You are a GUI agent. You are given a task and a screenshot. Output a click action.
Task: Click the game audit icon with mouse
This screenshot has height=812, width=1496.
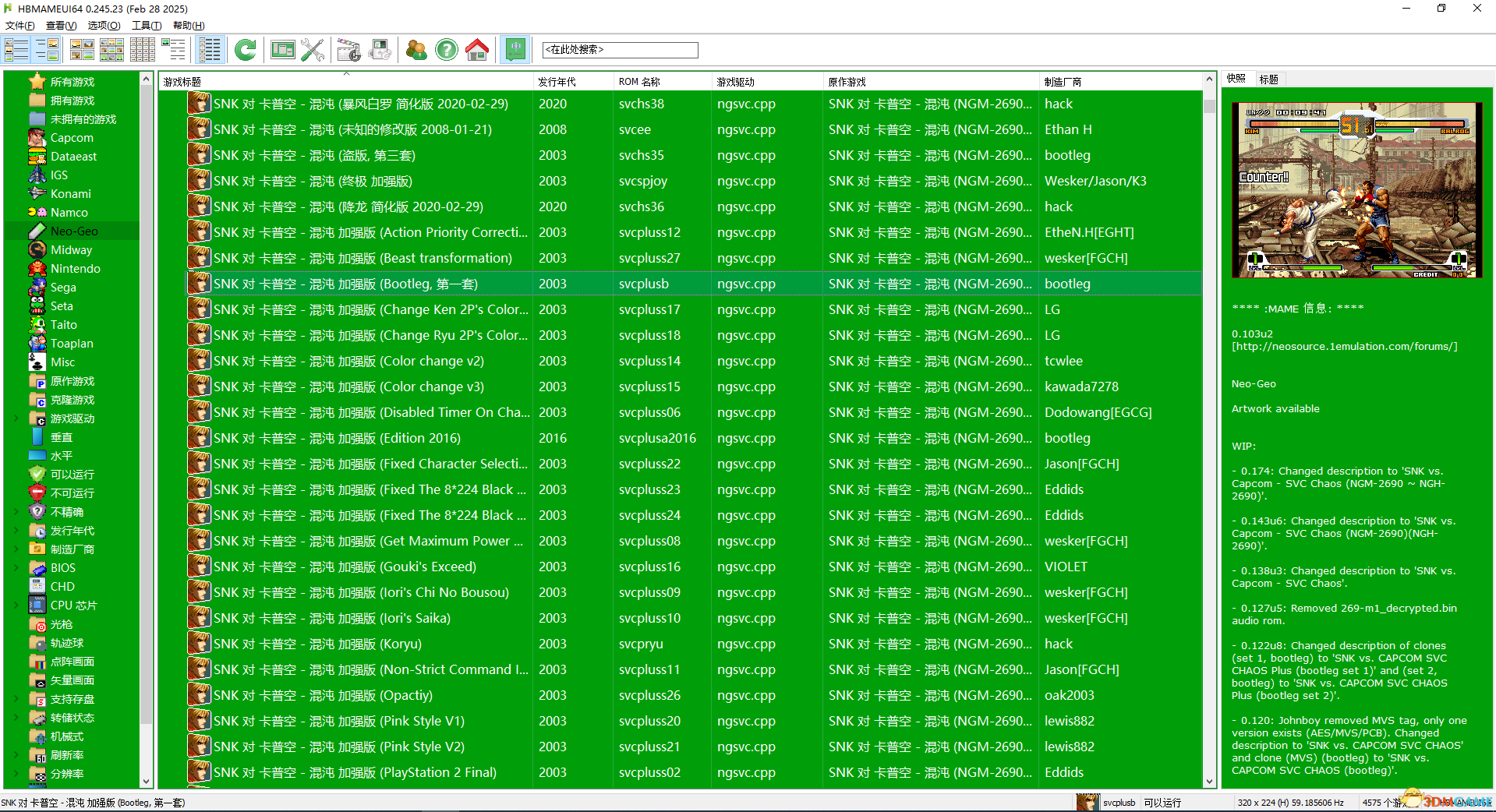(x=380, y=50)
